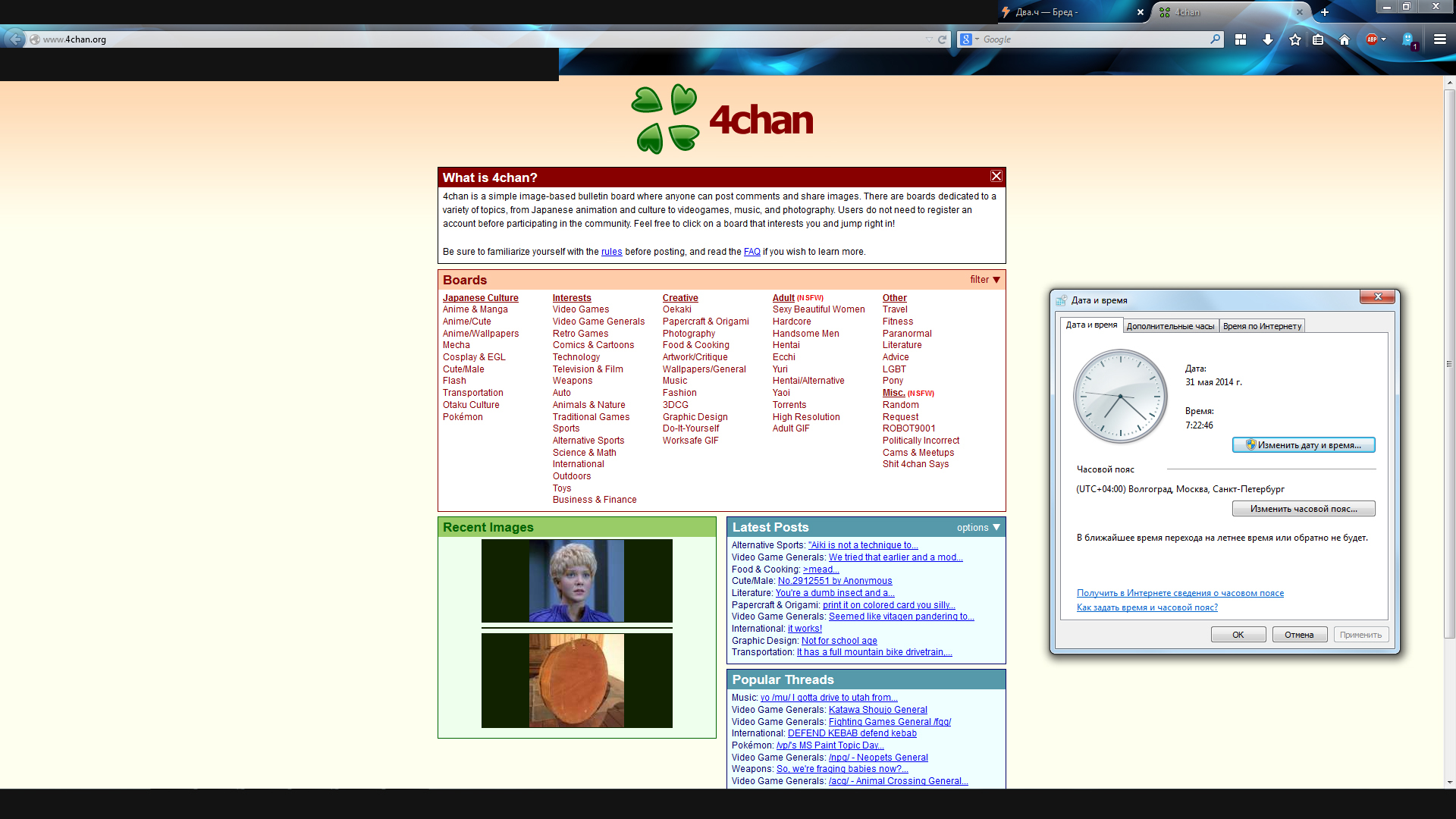Click the Adblock Plus icon

pos(1371,39)
